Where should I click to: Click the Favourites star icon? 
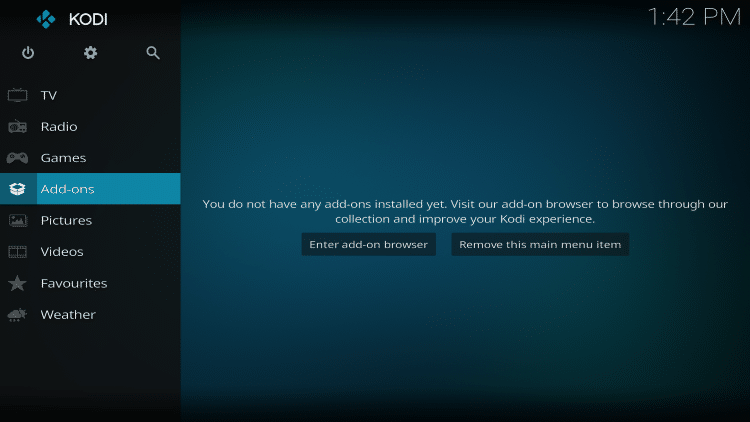click(x=18, y=283)
